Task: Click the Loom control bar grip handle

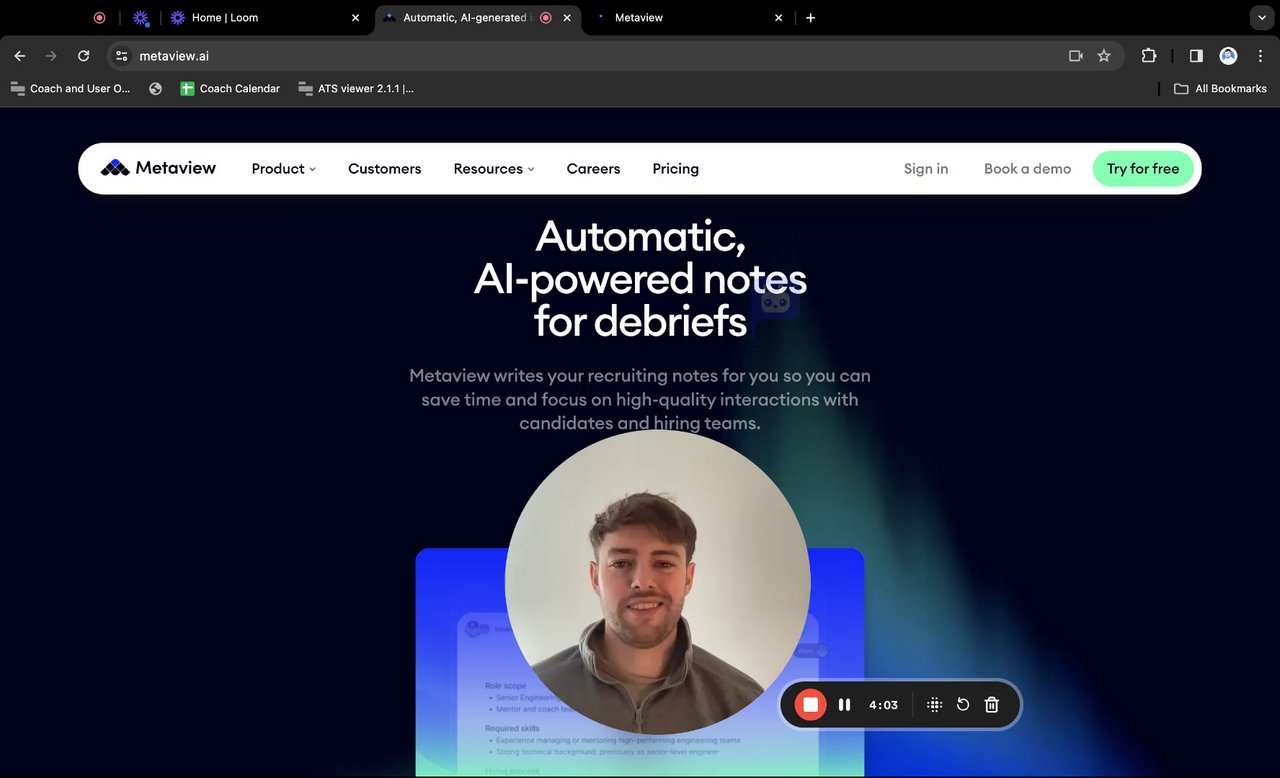Action: (935, 705)
